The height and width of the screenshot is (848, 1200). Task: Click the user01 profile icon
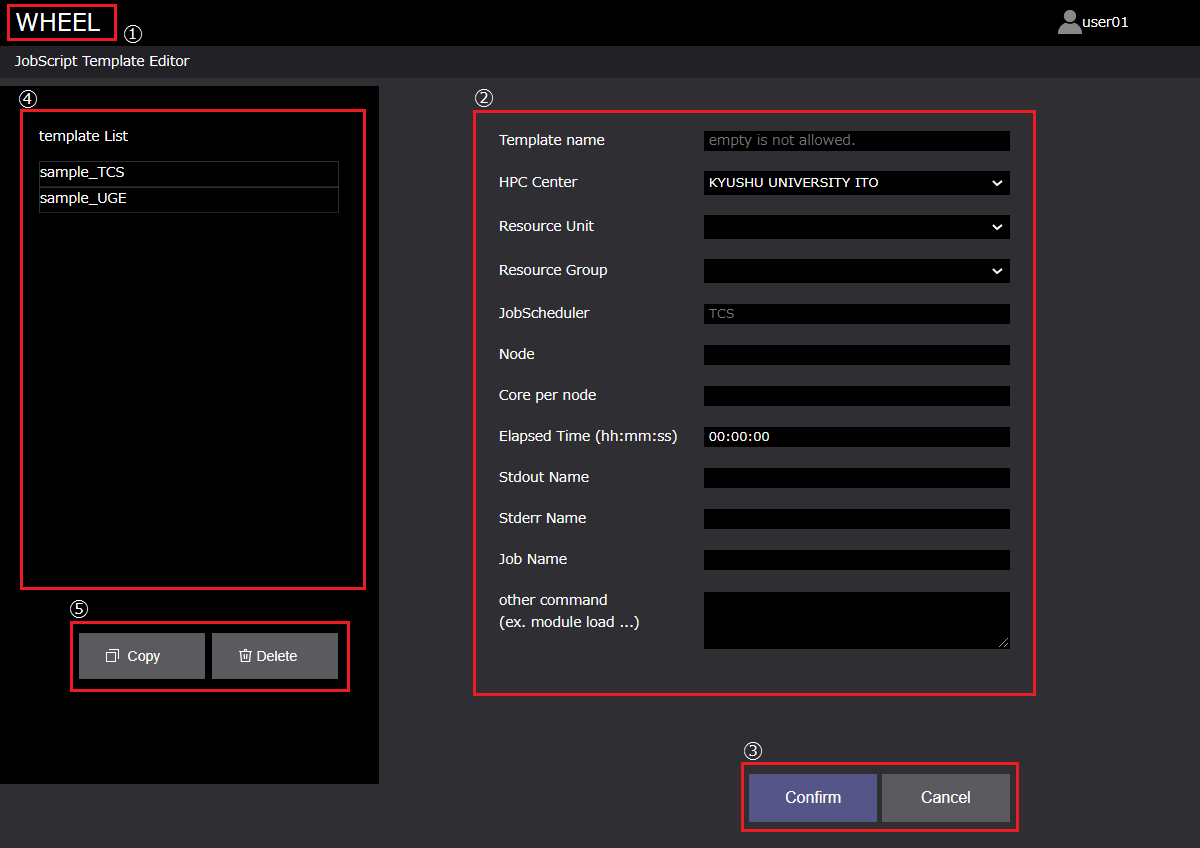click(1069, 22)
